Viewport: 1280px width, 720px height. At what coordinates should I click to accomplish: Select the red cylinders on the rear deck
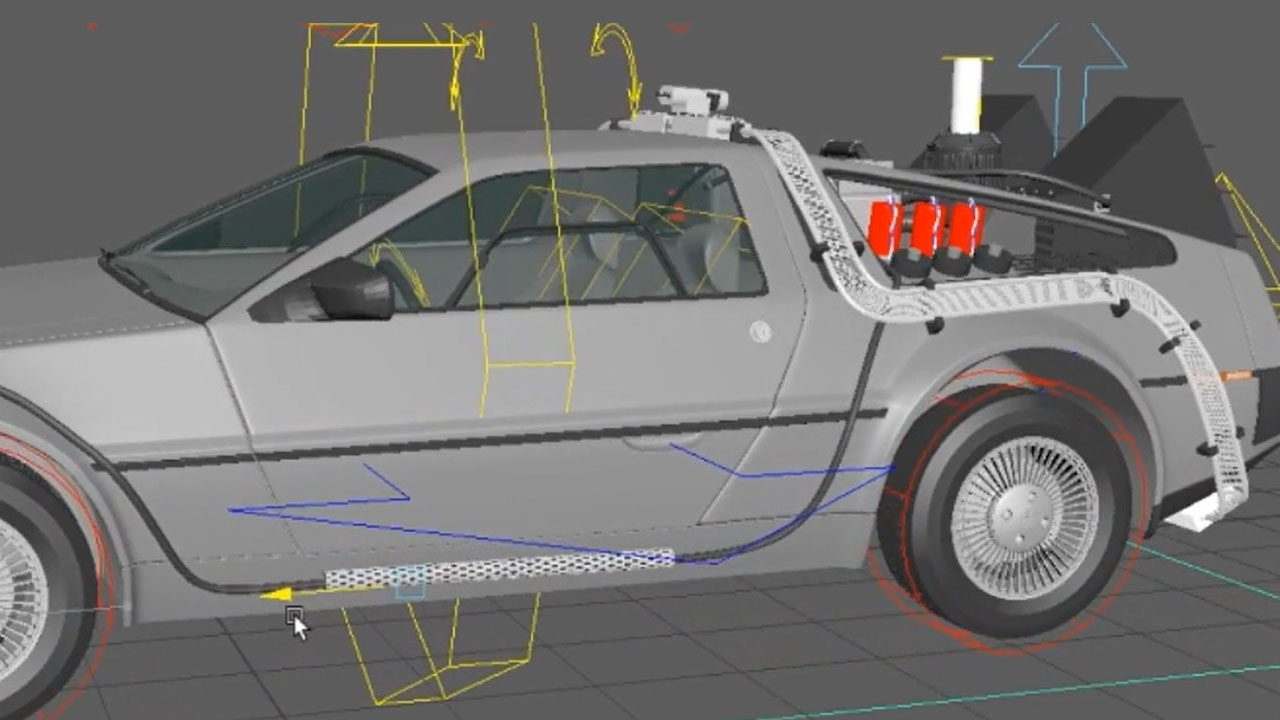tap(925, 228)
